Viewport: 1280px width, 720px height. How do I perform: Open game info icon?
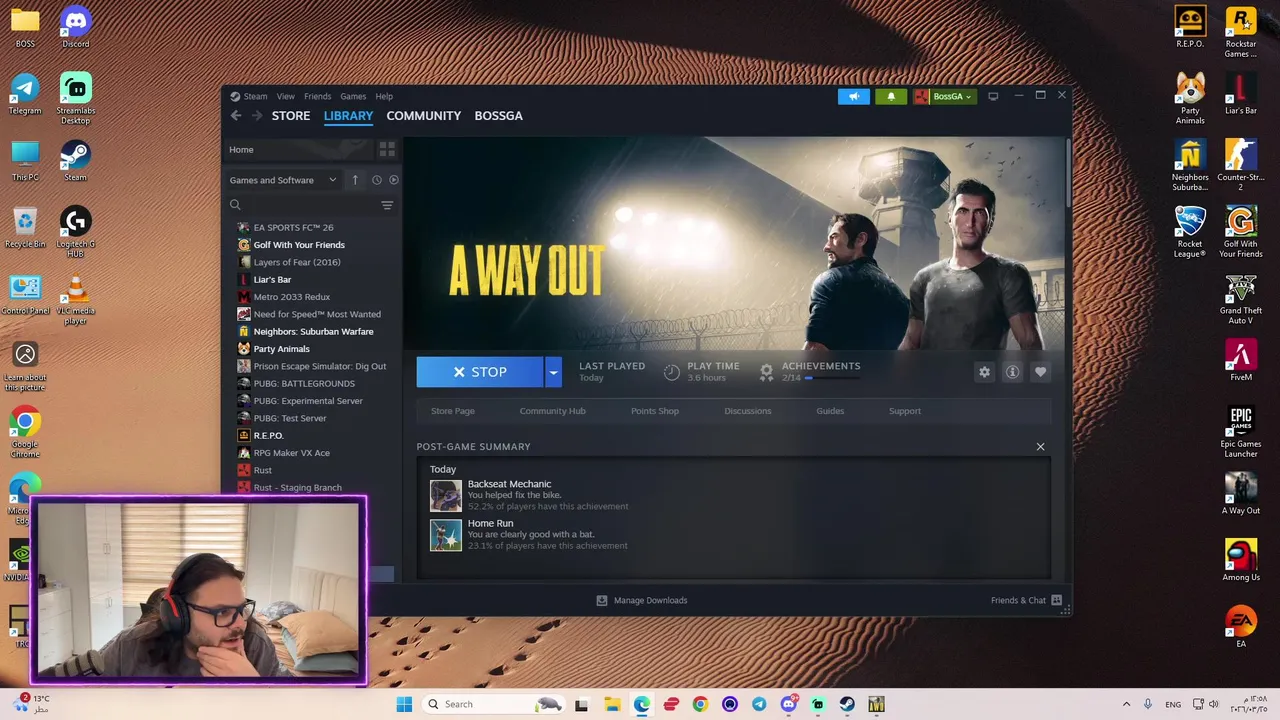[x=1012, y=372]
